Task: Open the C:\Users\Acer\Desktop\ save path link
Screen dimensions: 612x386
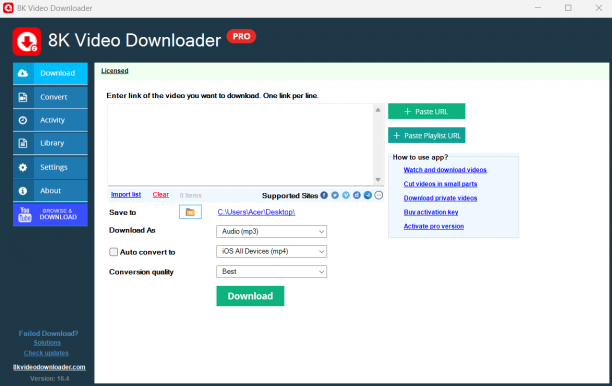Action: 256,212
